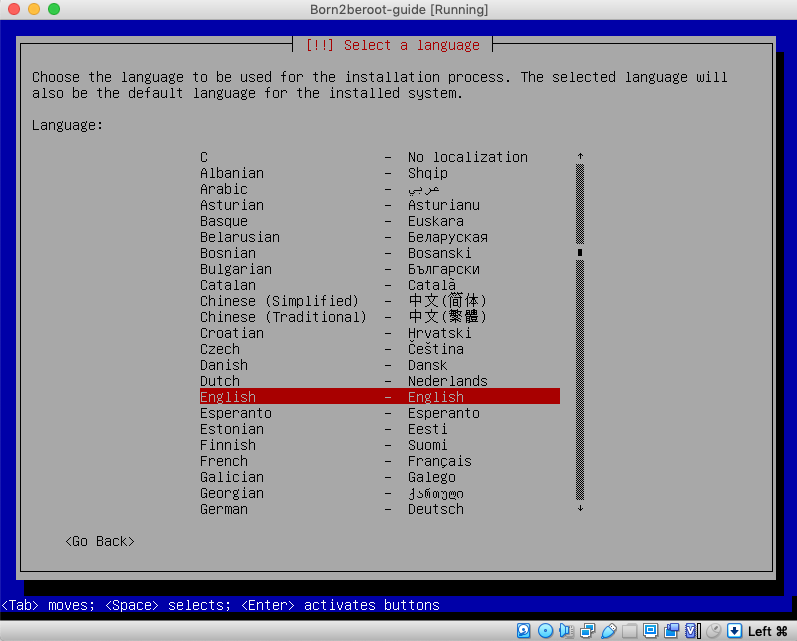797x641 pixels.
Task: Click the Left ⌘ host key label
Action: [768, 631]
